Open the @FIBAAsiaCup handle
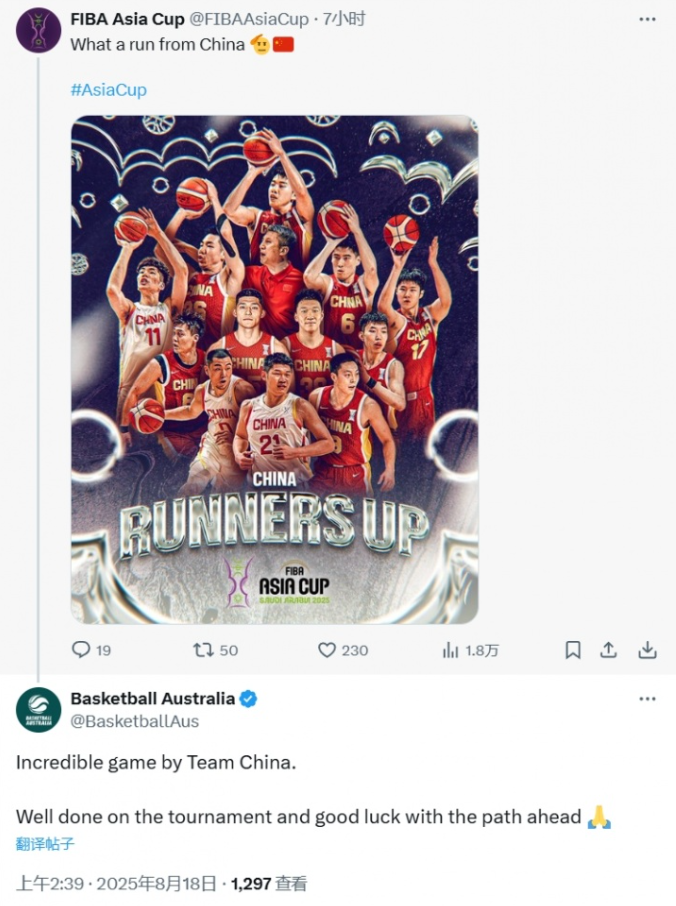Viewport: 676px width, 906px height. 249,19
